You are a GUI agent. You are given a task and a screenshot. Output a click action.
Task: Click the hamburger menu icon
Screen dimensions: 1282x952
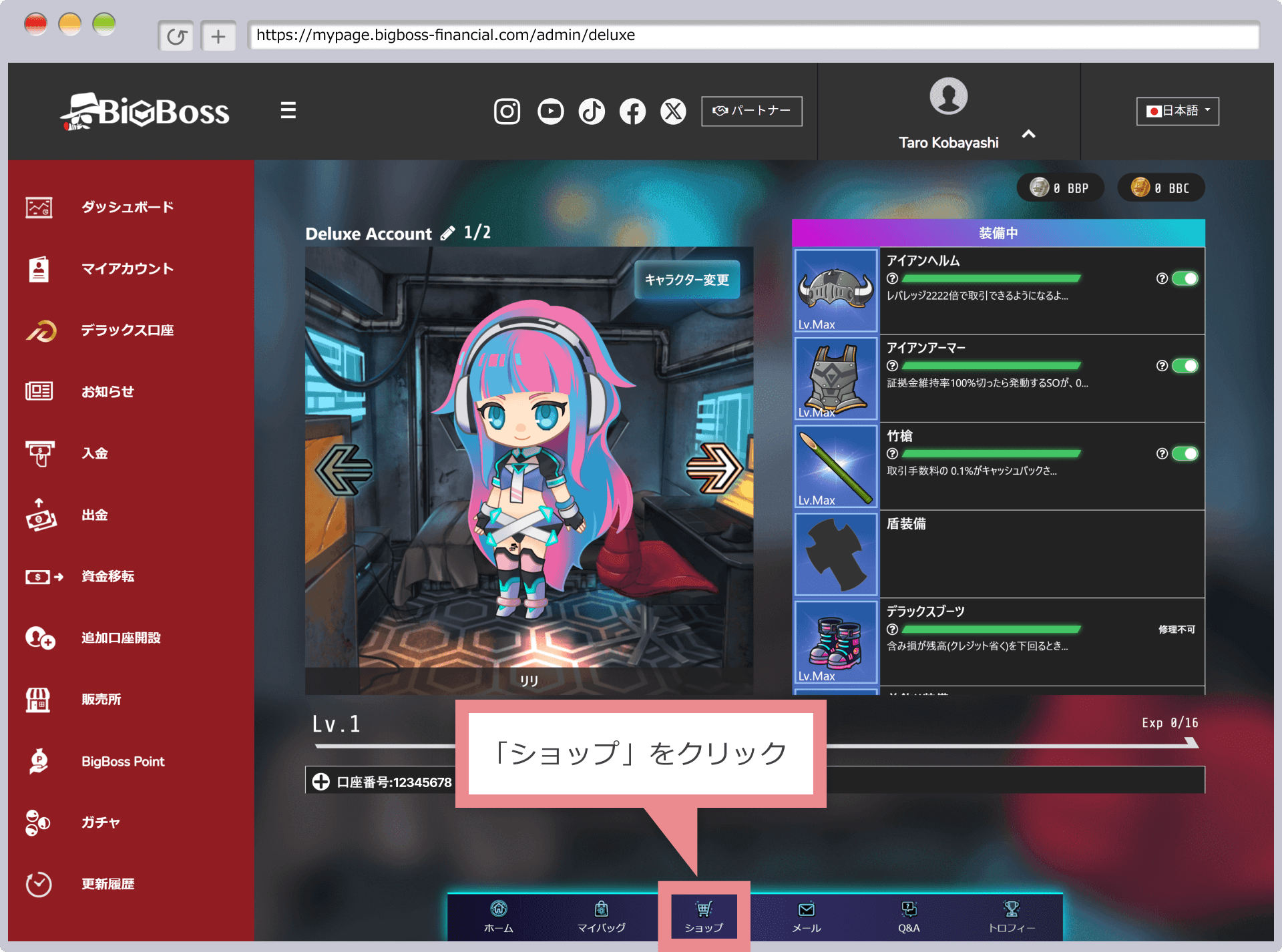tap(288, 110)
